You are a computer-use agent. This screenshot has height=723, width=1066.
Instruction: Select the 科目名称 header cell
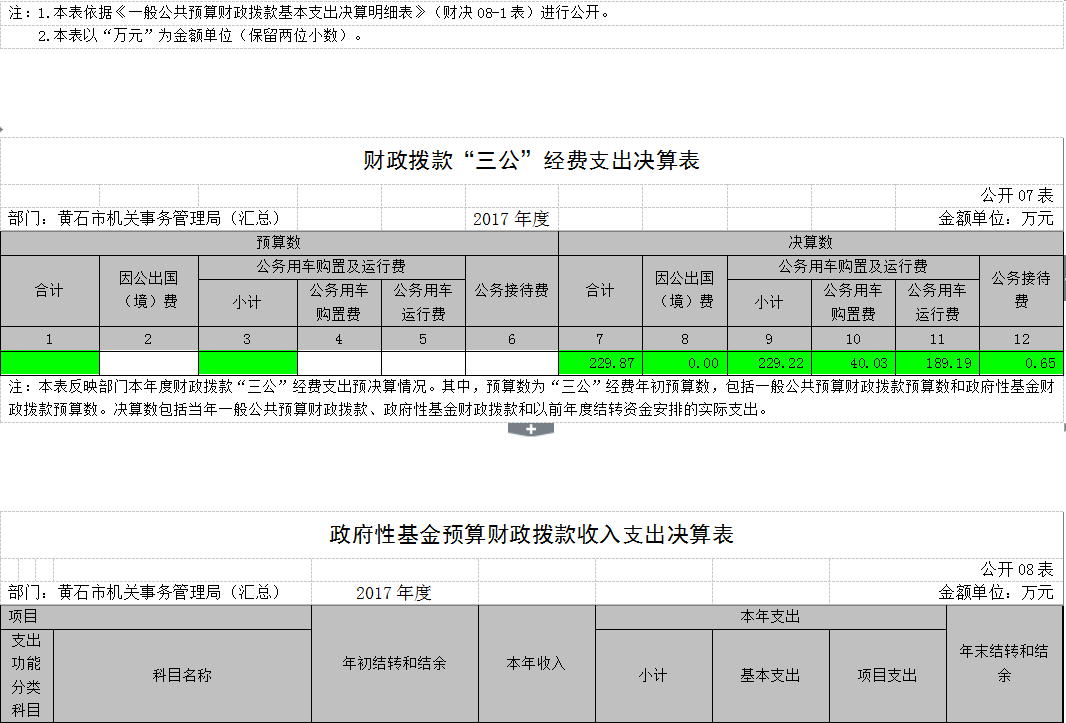(182, 675)
